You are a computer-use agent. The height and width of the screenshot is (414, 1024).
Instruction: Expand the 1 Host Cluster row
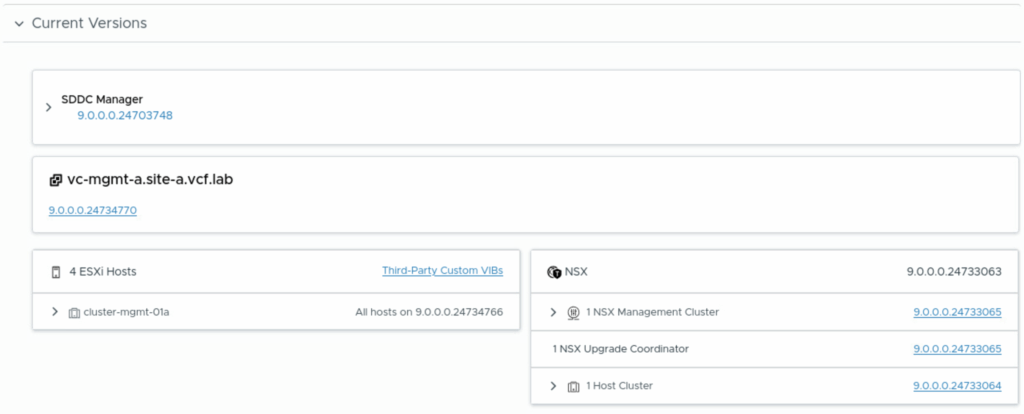tap(553, 386)
